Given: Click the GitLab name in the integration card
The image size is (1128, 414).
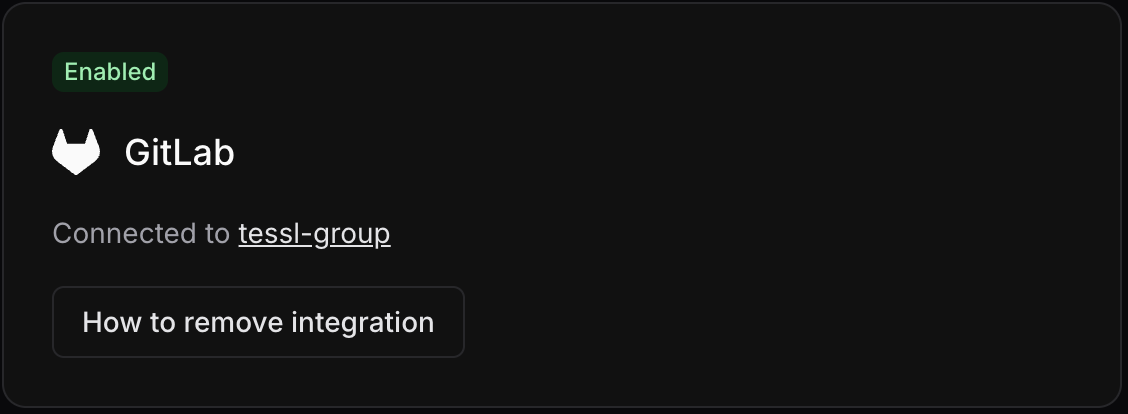Looking at the screenshot, I should [x=179, y=153].
